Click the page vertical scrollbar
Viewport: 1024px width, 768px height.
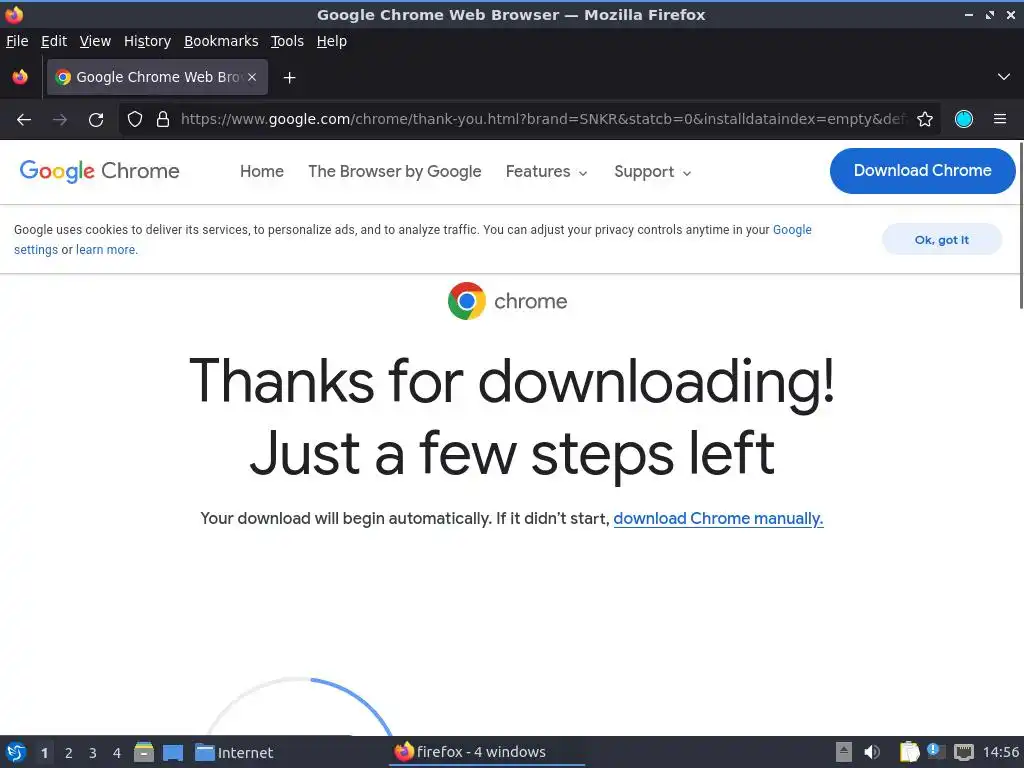click(1020, 226)
